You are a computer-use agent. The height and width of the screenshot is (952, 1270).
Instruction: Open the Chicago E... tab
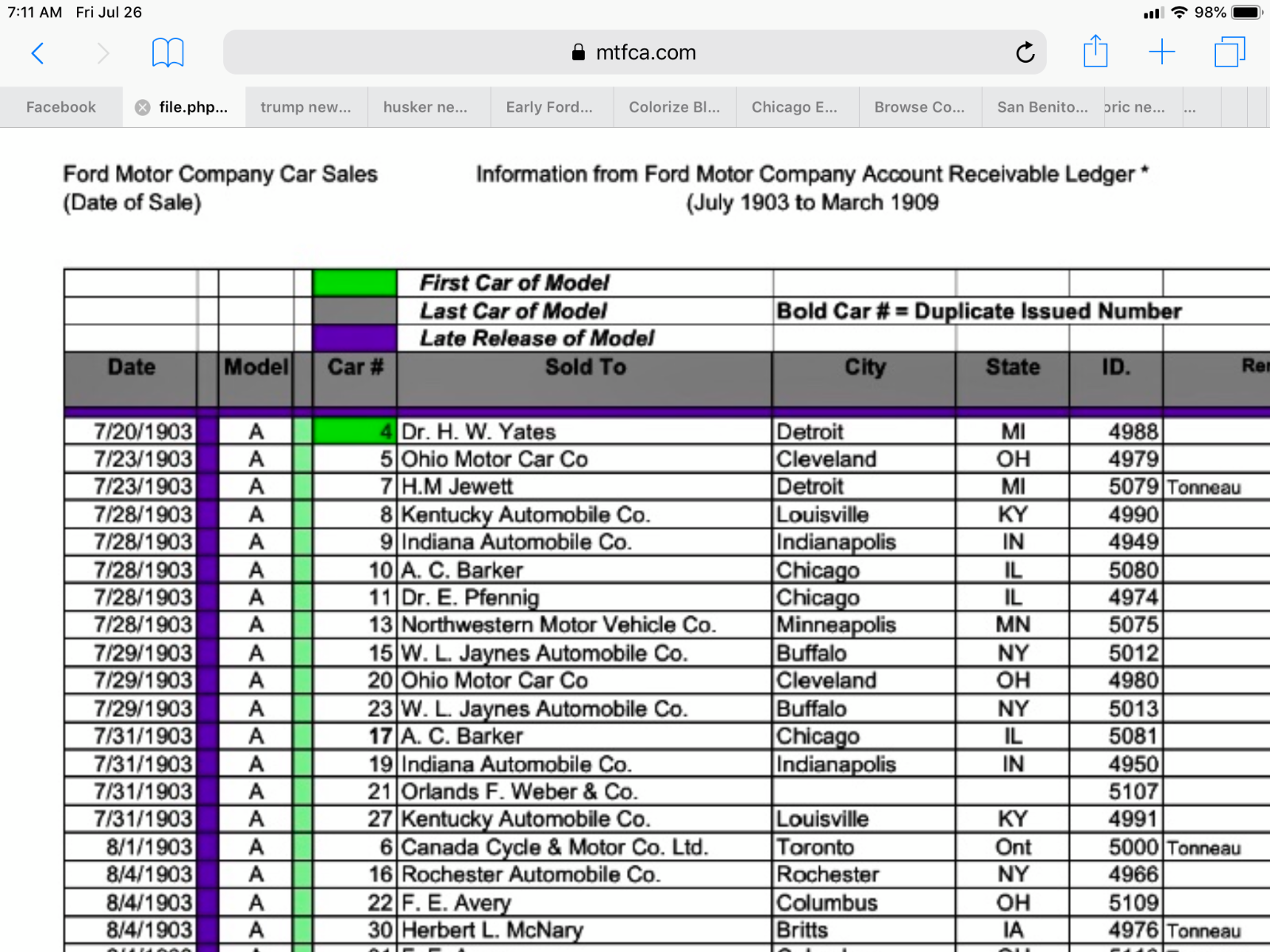794,107
